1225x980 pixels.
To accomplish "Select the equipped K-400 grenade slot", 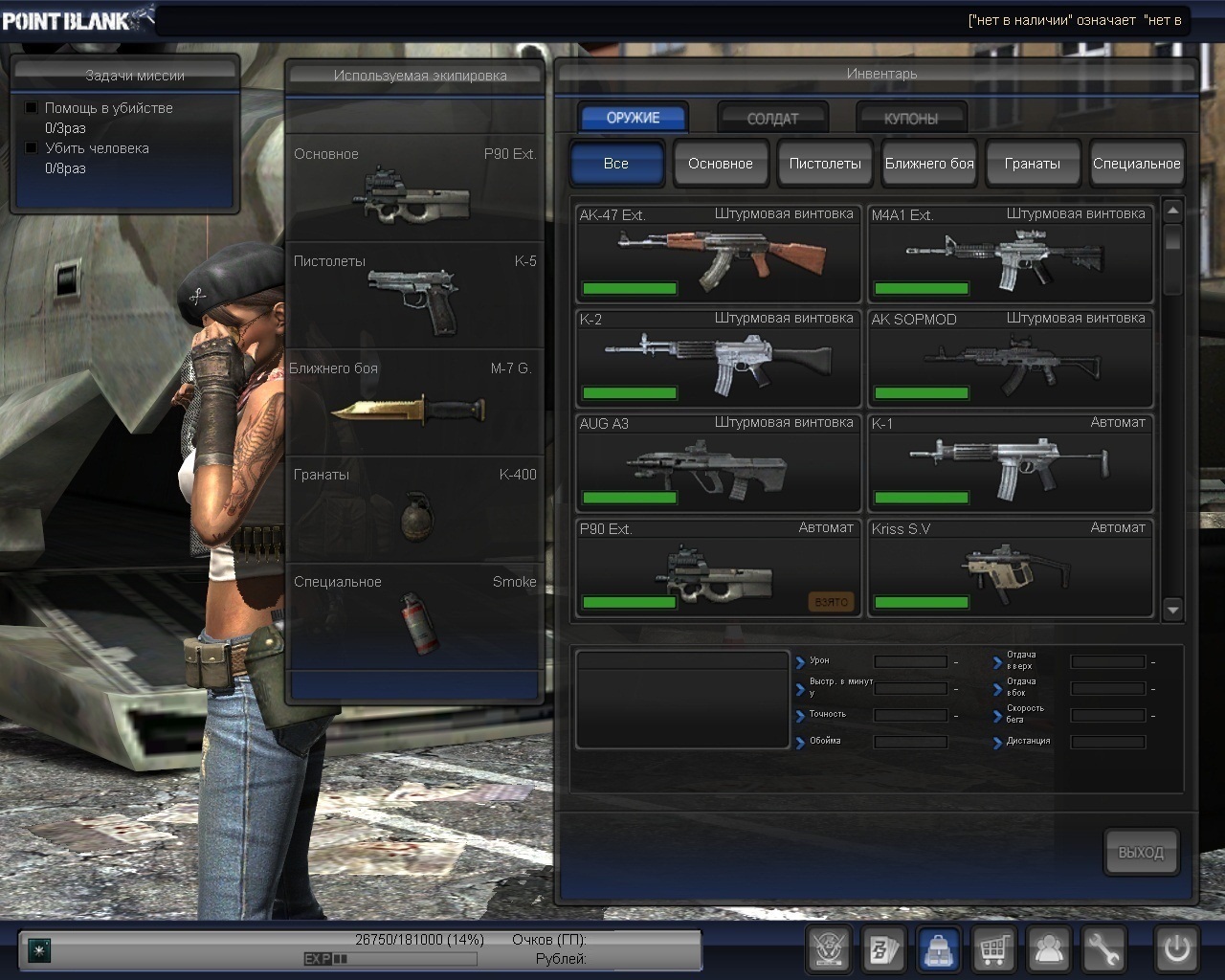I will [x=415, y=509].
